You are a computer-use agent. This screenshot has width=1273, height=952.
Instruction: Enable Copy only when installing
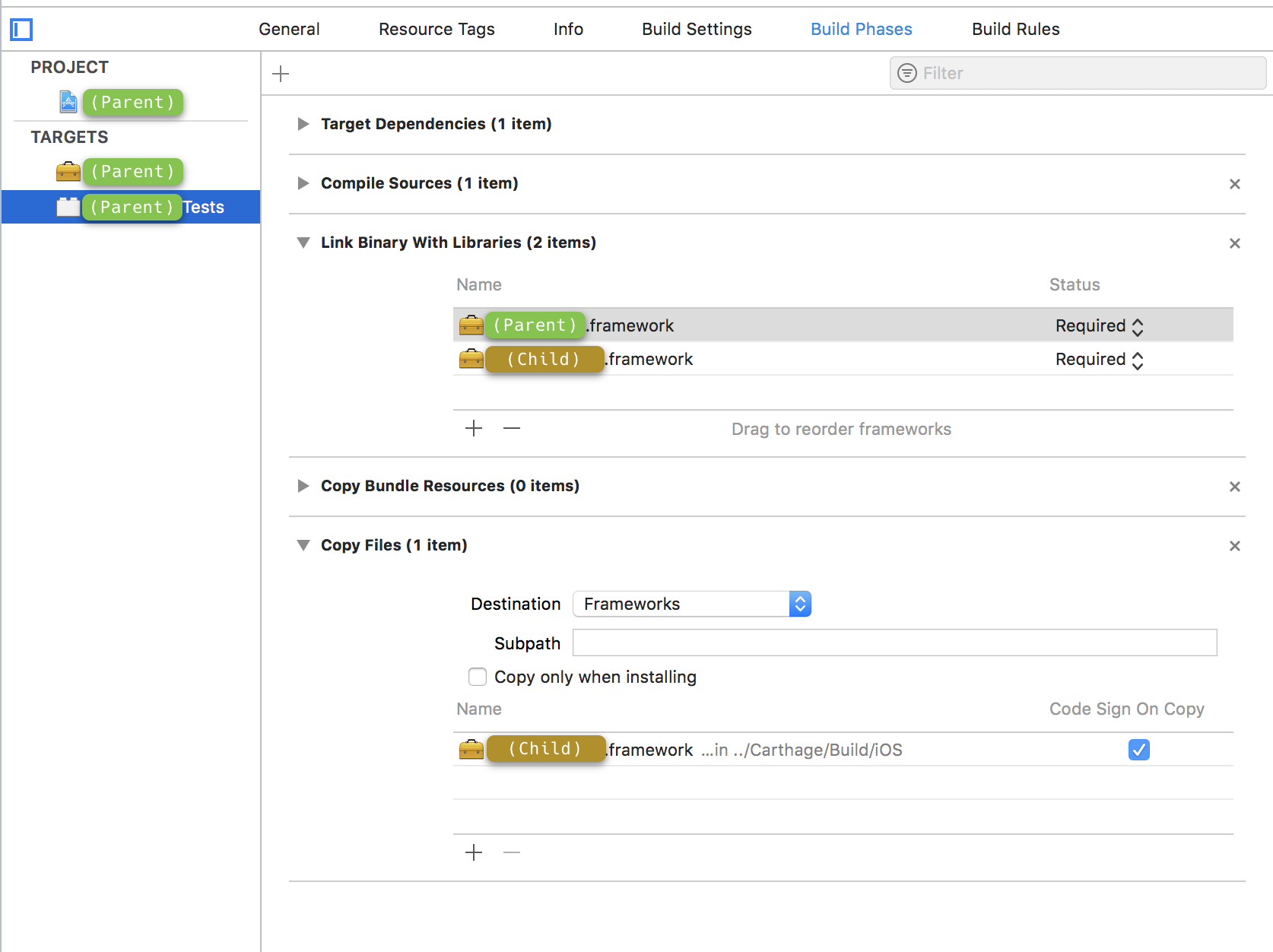(x=478, y=676)
